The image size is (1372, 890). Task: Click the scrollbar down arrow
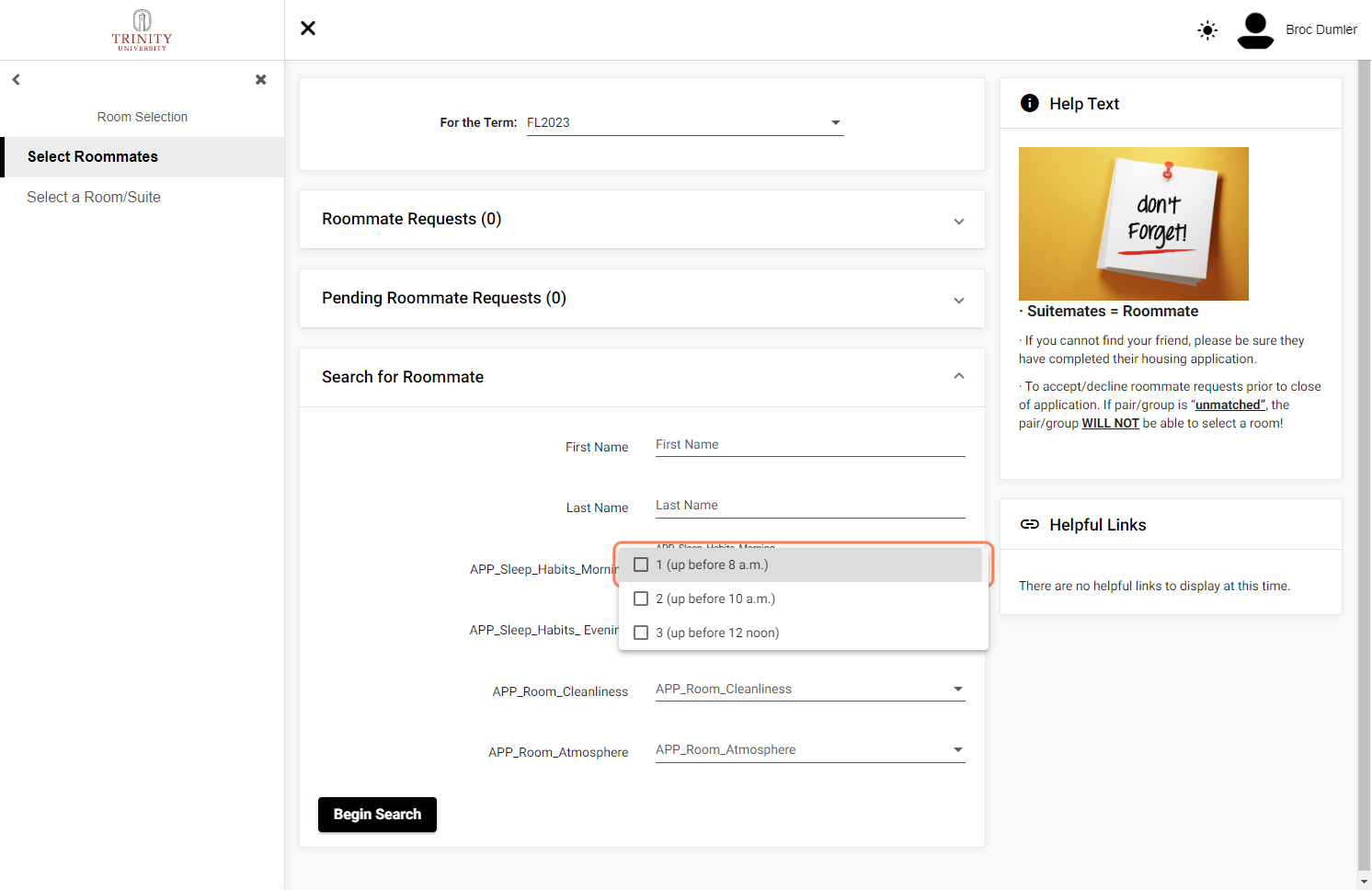pos(1365,882)
